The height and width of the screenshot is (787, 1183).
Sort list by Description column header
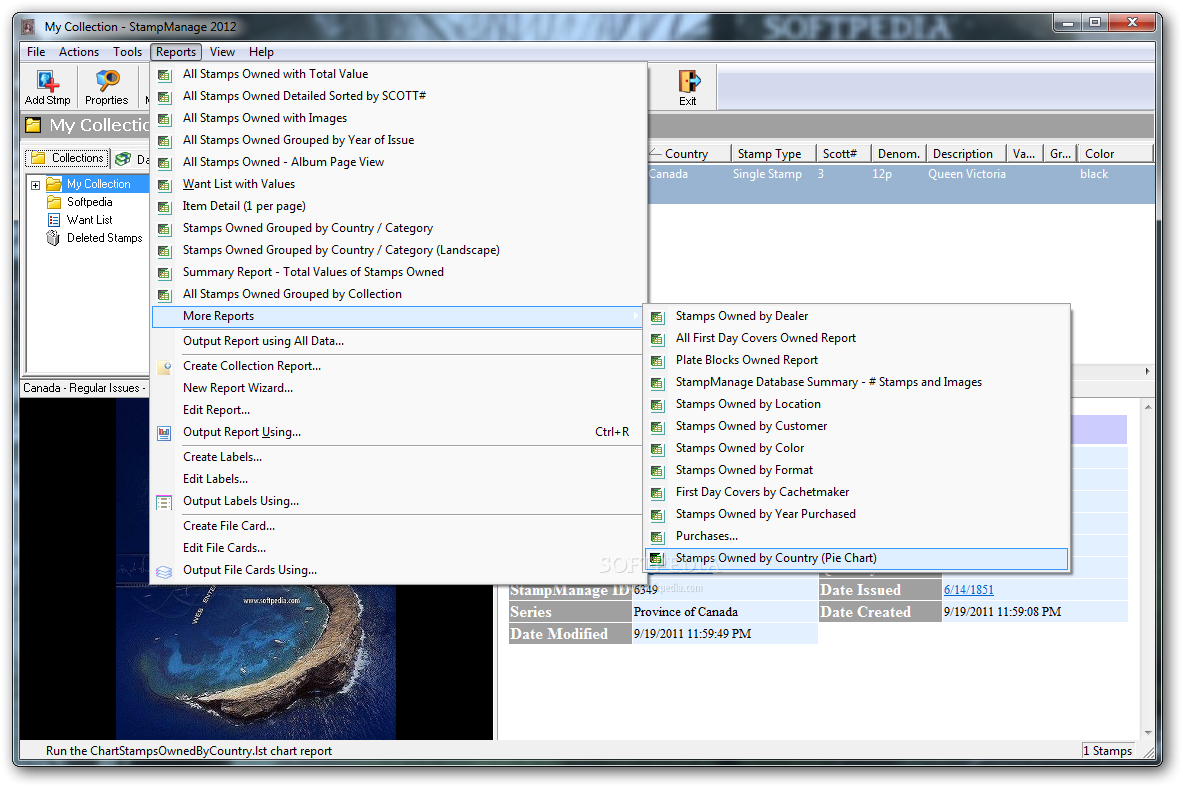click(x=966, y=154)
